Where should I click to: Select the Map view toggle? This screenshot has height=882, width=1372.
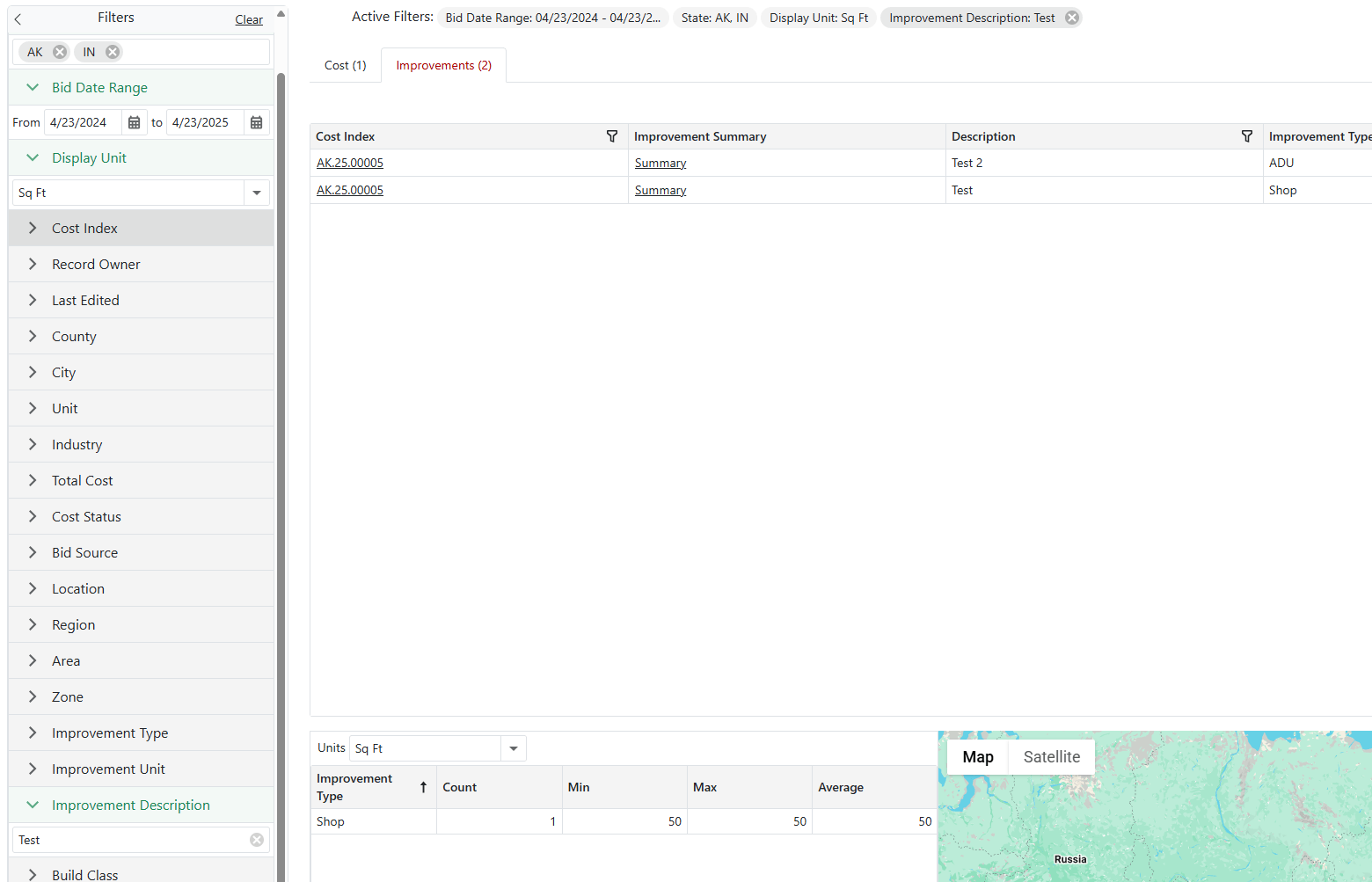(x=977, y=757)
